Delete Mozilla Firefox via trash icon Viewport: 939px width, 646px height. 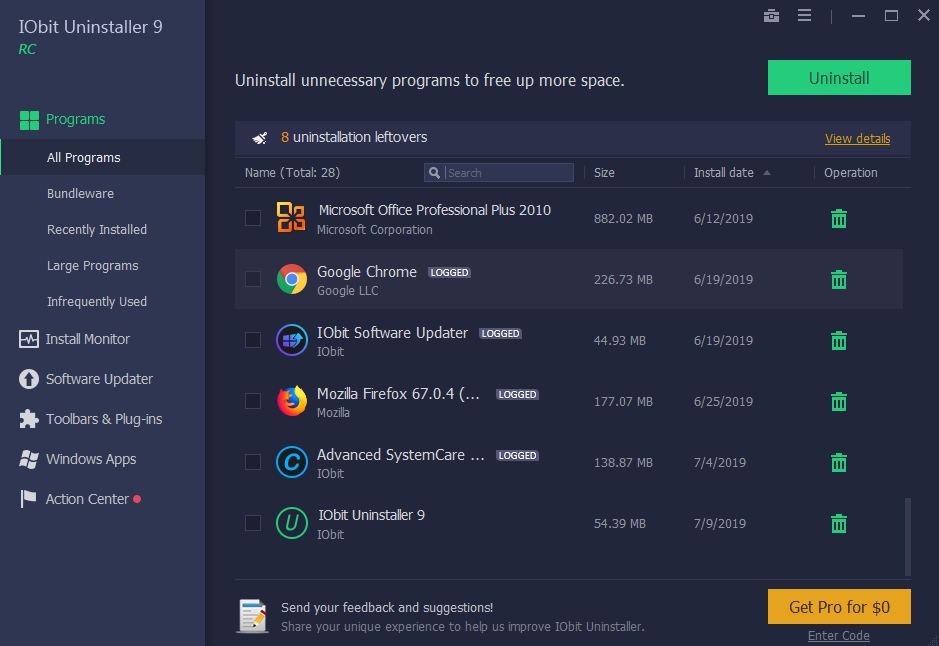pyautogui.click(x=839, y=402)
